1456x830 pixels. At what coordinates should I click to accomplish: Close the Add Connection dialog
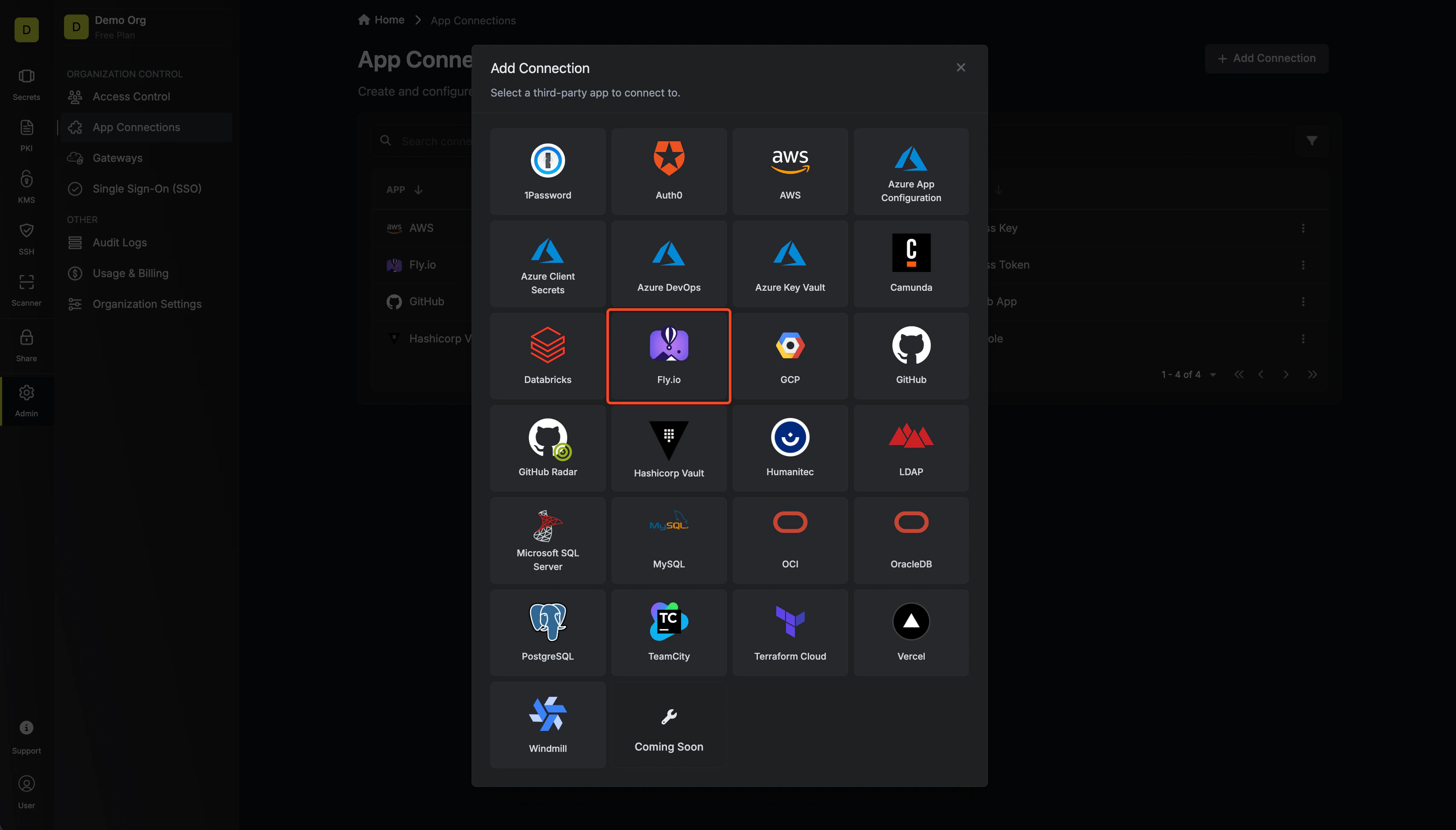[x=961, y=68]
